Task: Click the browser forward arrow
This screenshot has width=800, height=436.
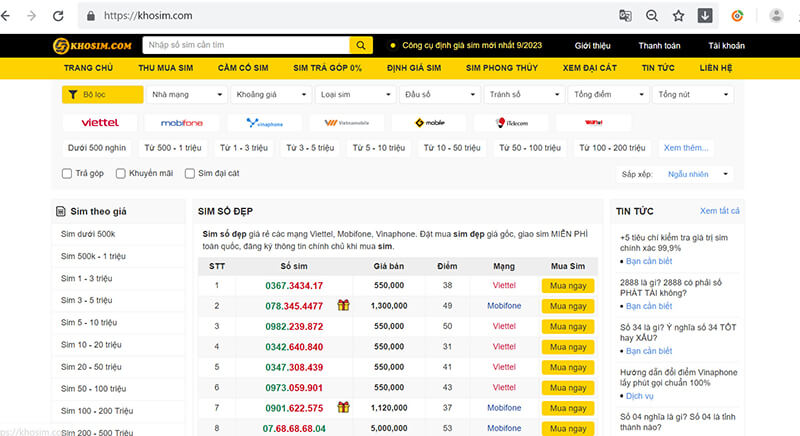Action: (32, 16)
